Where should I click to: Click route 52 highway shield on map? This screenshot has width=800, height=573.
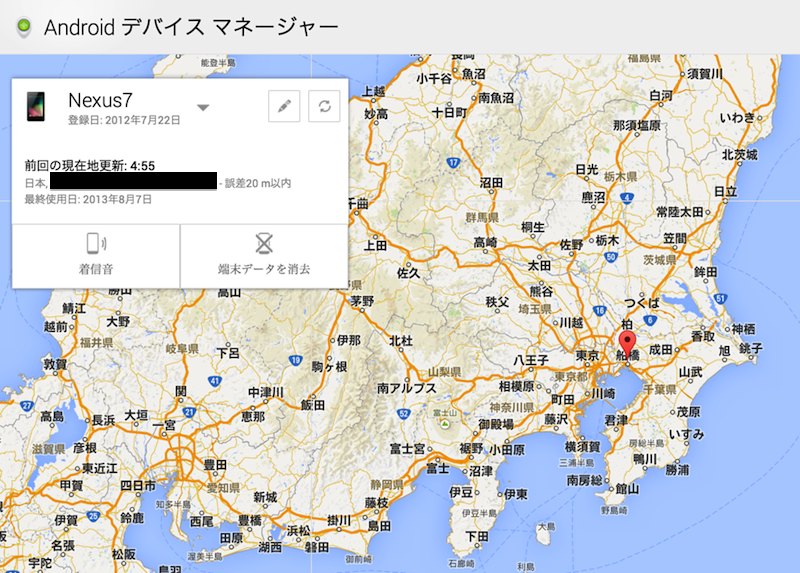pos(404,413)
